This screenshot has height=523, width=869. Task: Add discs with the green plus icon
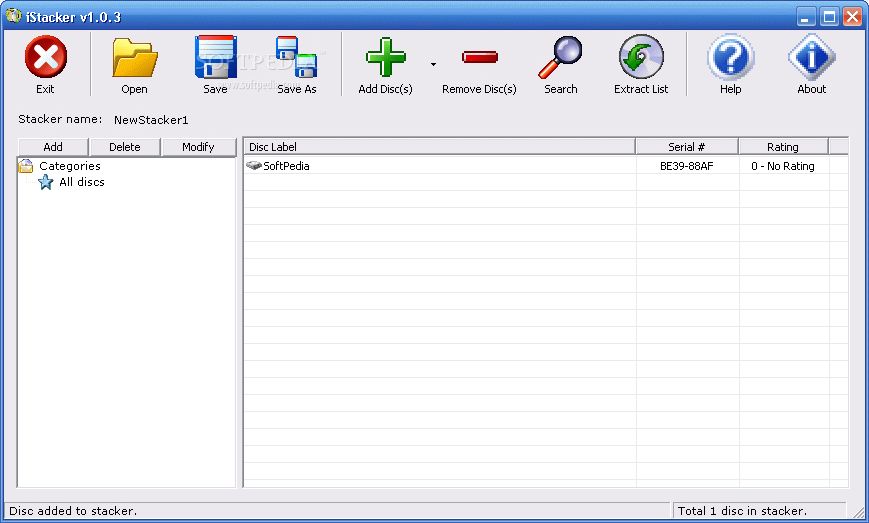coord(386,57)
